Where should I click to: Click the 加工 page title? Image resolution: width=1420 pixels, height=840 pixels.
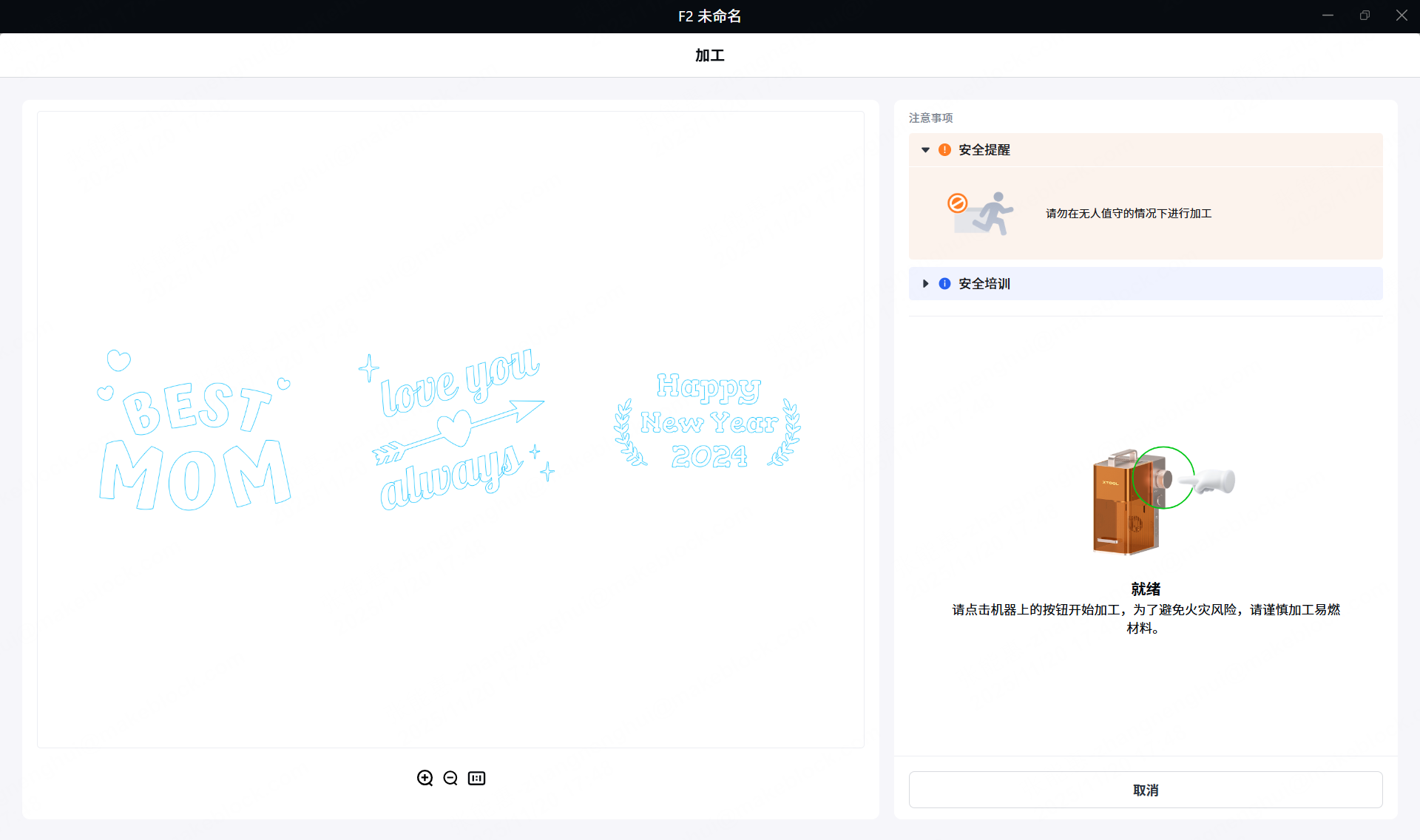click(x=709, y=55)
